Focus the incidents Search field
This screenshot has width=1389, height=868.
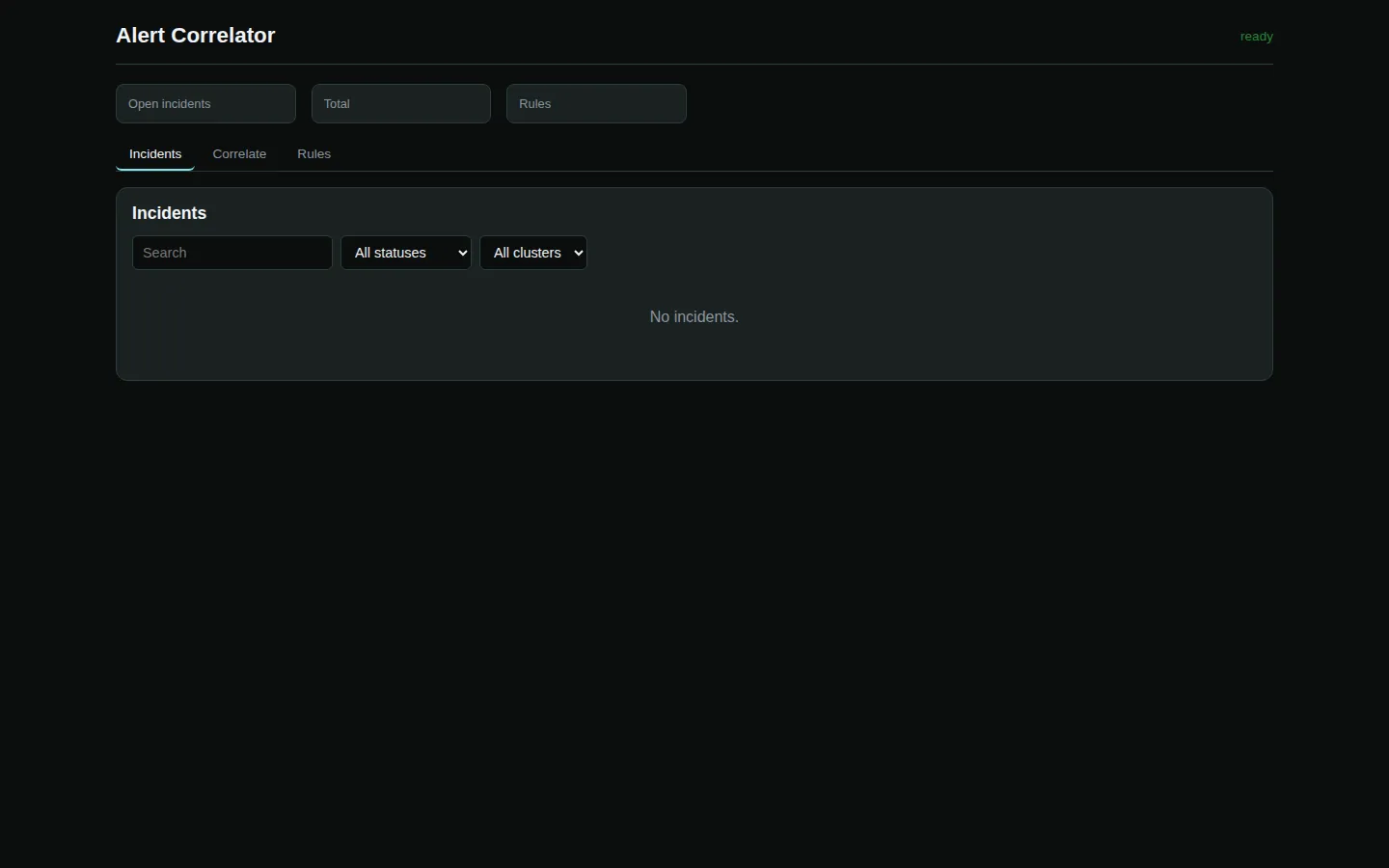232,253
